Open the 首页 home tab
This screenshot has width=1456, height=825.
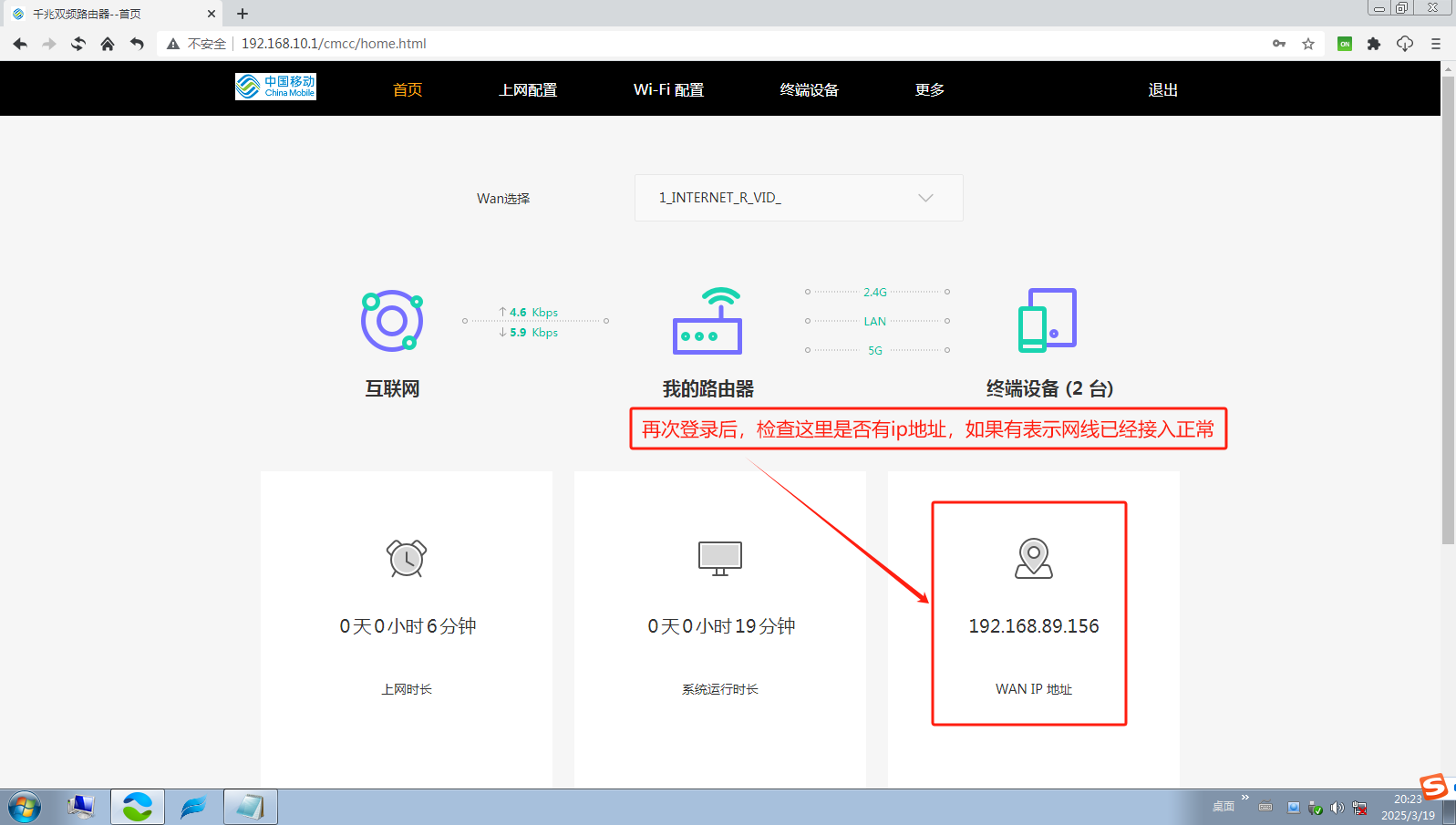(408, 89)
